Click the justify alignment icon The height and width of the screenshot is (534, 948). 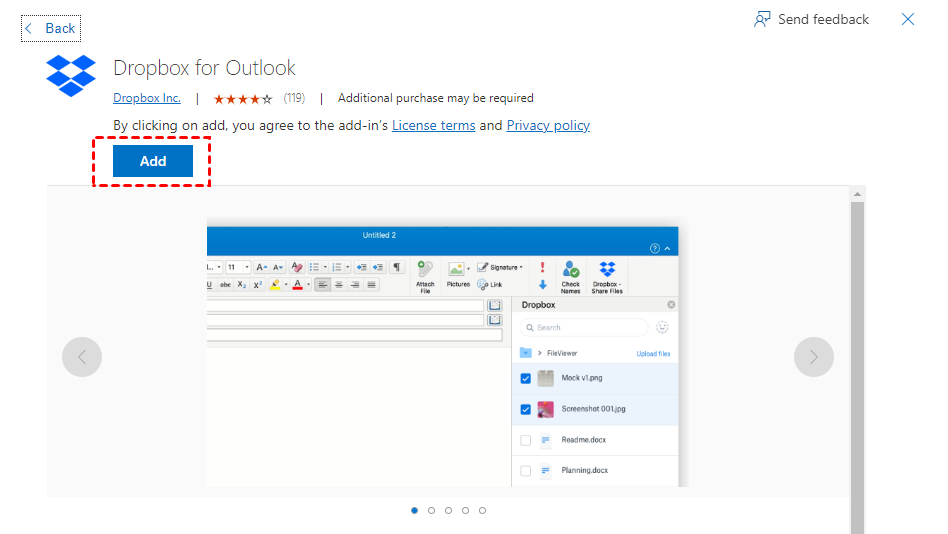(x=371, y=285)
